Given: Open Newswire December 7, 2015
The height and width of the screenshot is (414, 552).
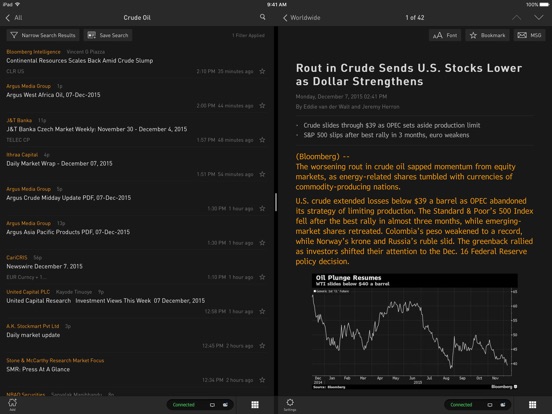Looking at the screenshot, I should pyautogui.click(x=44, y=266).
